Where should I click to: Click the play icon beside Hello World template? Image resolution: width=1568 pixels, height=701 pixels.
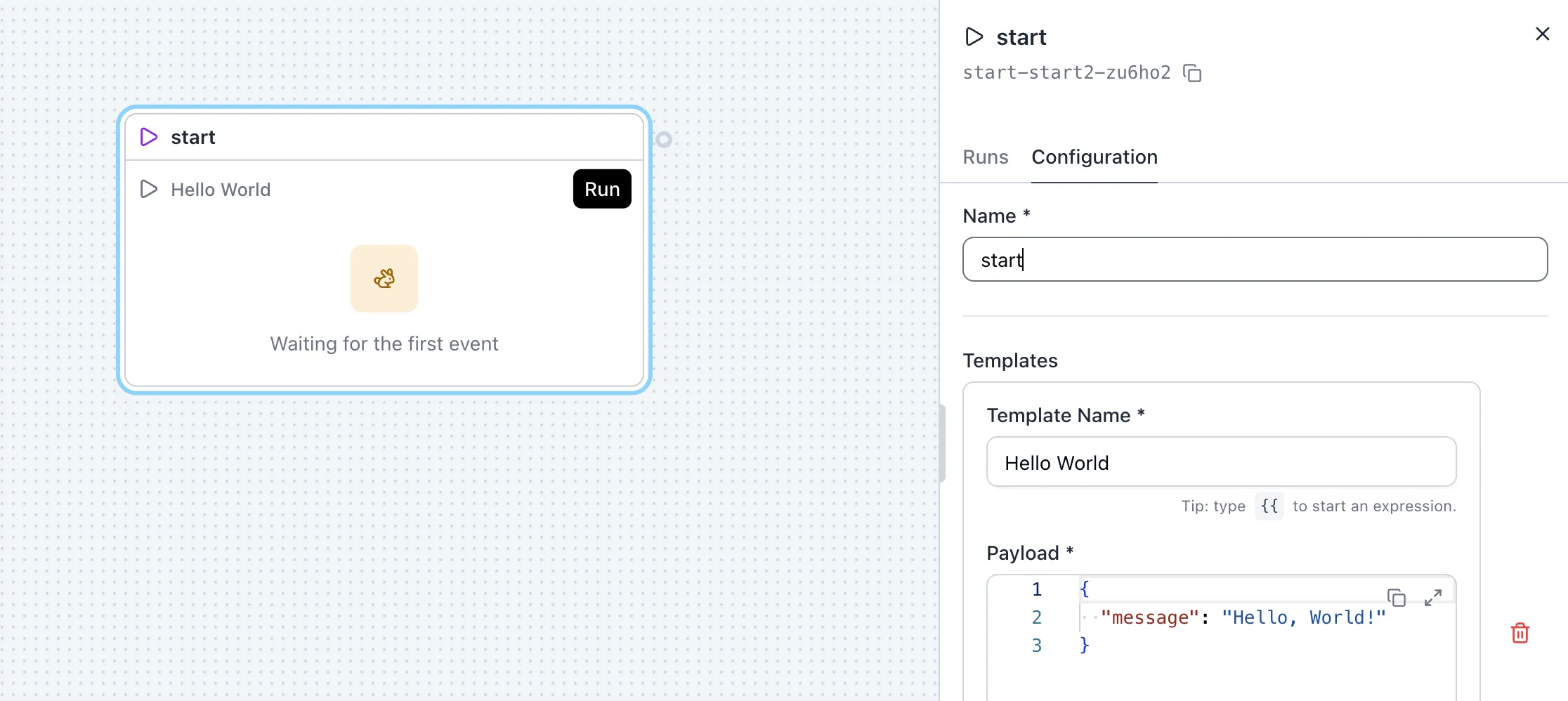pyautogui.click(x=148, y=189)
